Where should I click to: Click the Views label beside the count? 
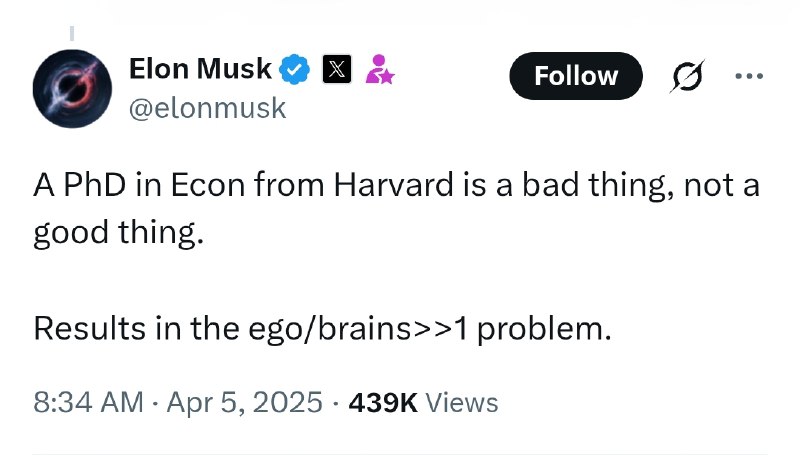pyautogui.click(x=462, y=402)
